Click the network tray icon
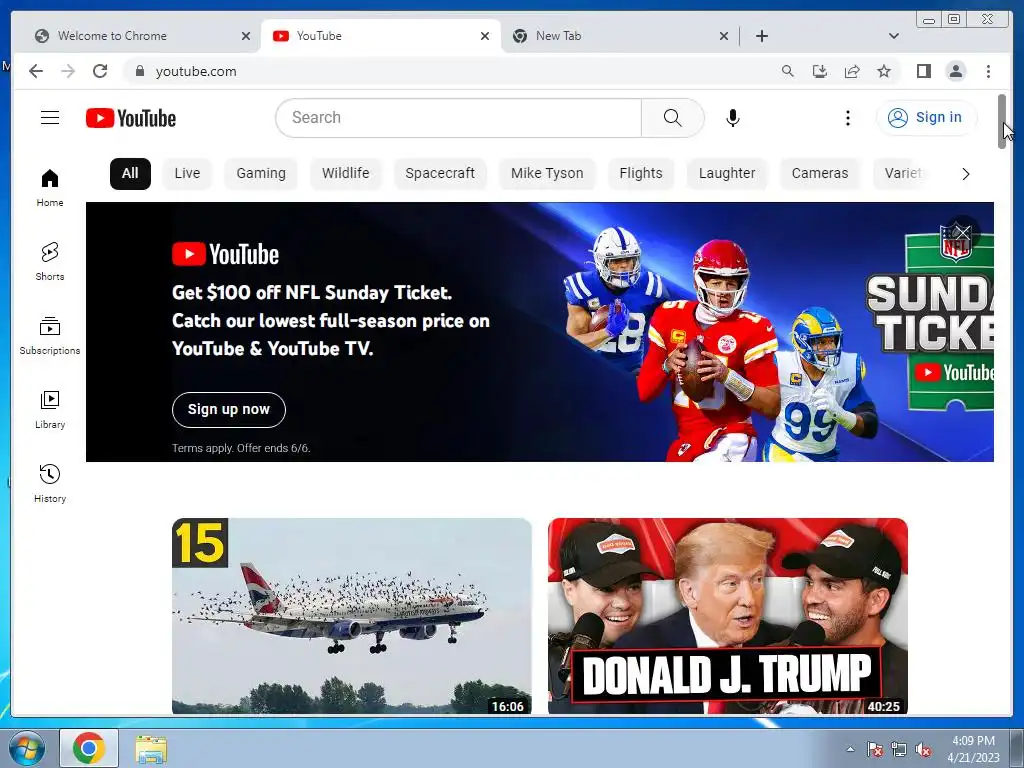The height and width of the screenshot is (768, 1024). pos(899,750)
